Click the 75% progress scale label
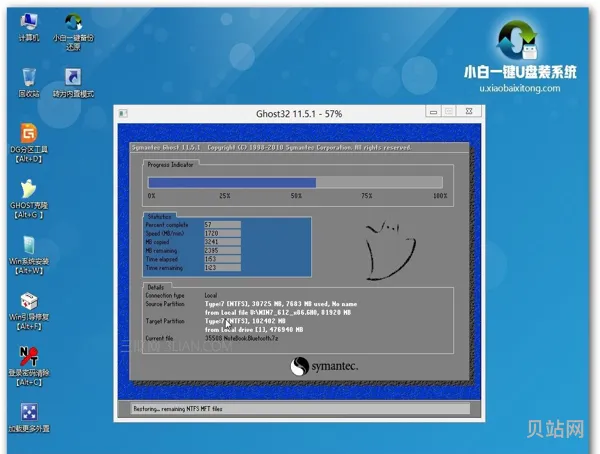 367,196
